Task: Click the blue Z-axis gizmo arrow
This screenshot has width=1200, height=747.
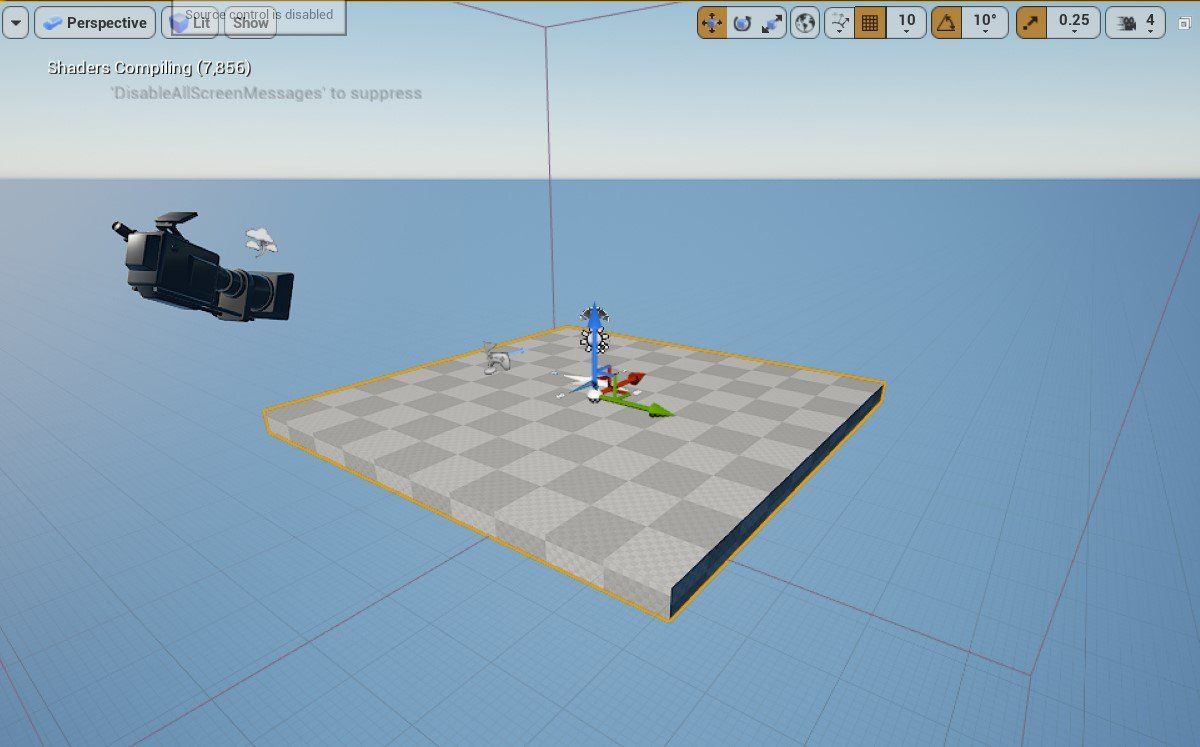Action: tap(595, 330)
